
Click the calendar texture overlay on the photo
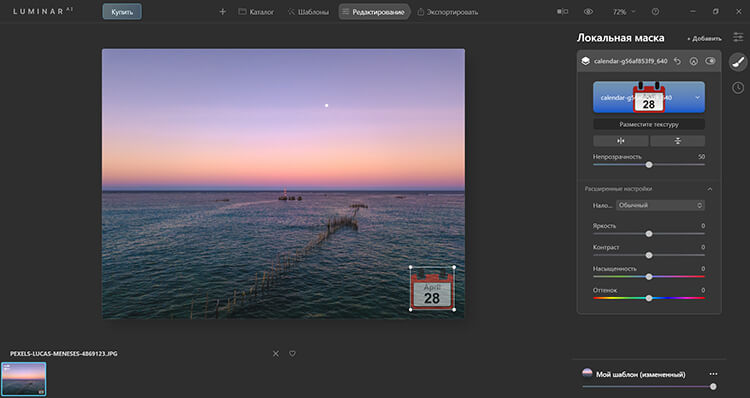point(432,288)
